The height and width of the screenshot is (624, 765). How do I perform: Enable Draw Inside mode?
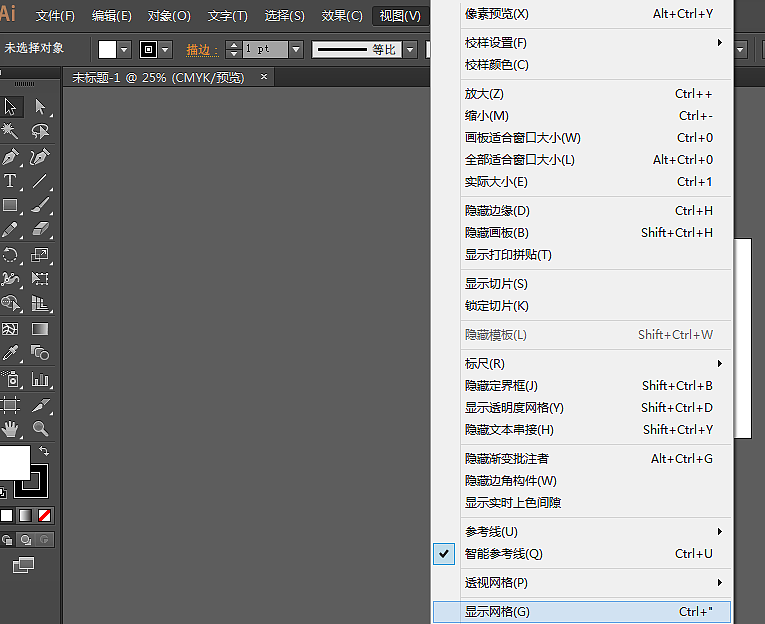tap(44, 540)
